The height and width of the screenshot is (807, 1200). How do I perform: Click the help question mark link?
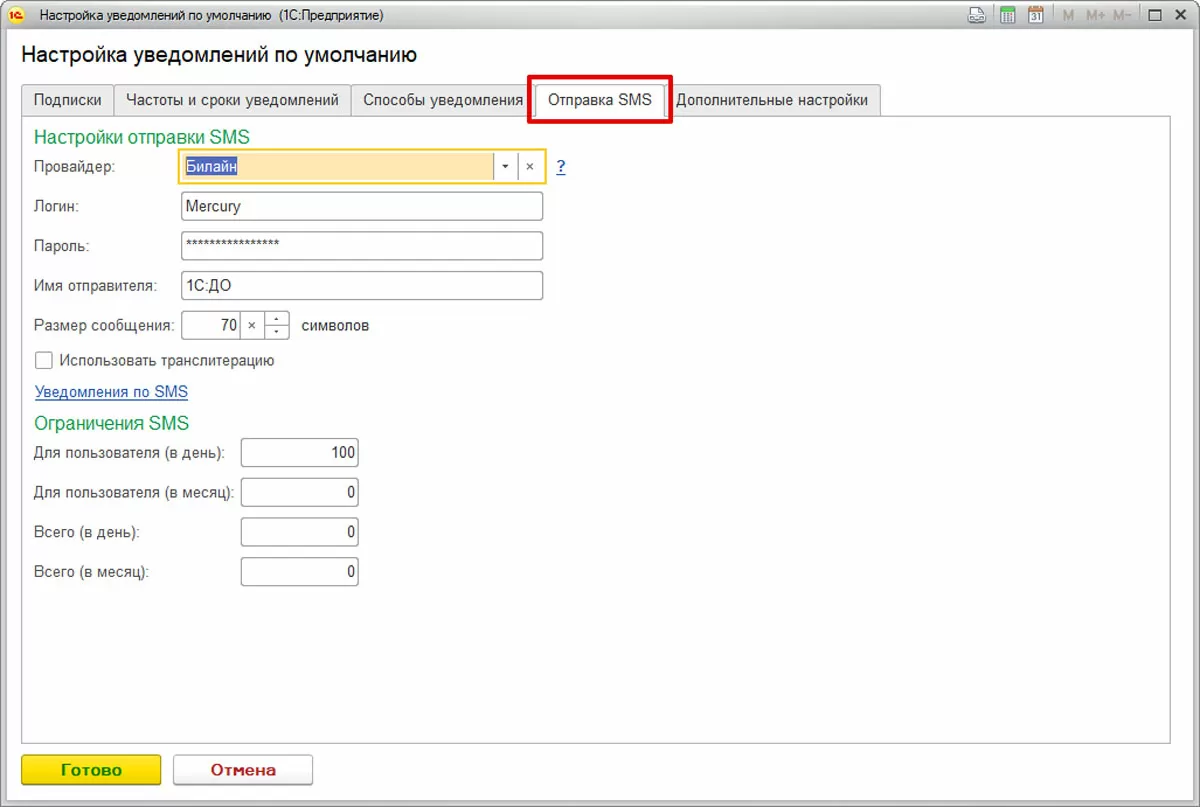[x=561, y=167]
